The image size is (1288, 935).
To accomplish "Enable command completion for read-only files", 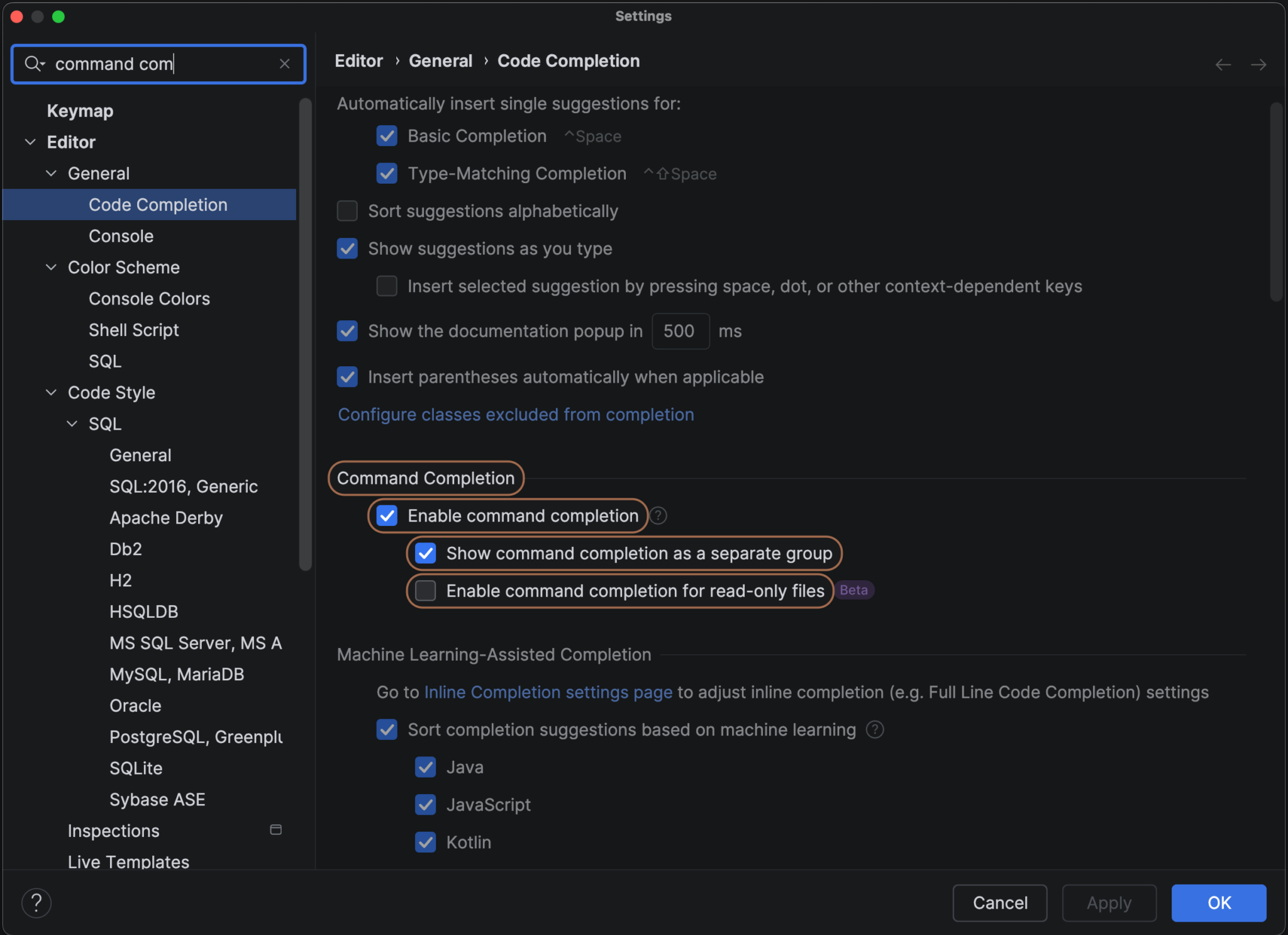I will (425, 590).
